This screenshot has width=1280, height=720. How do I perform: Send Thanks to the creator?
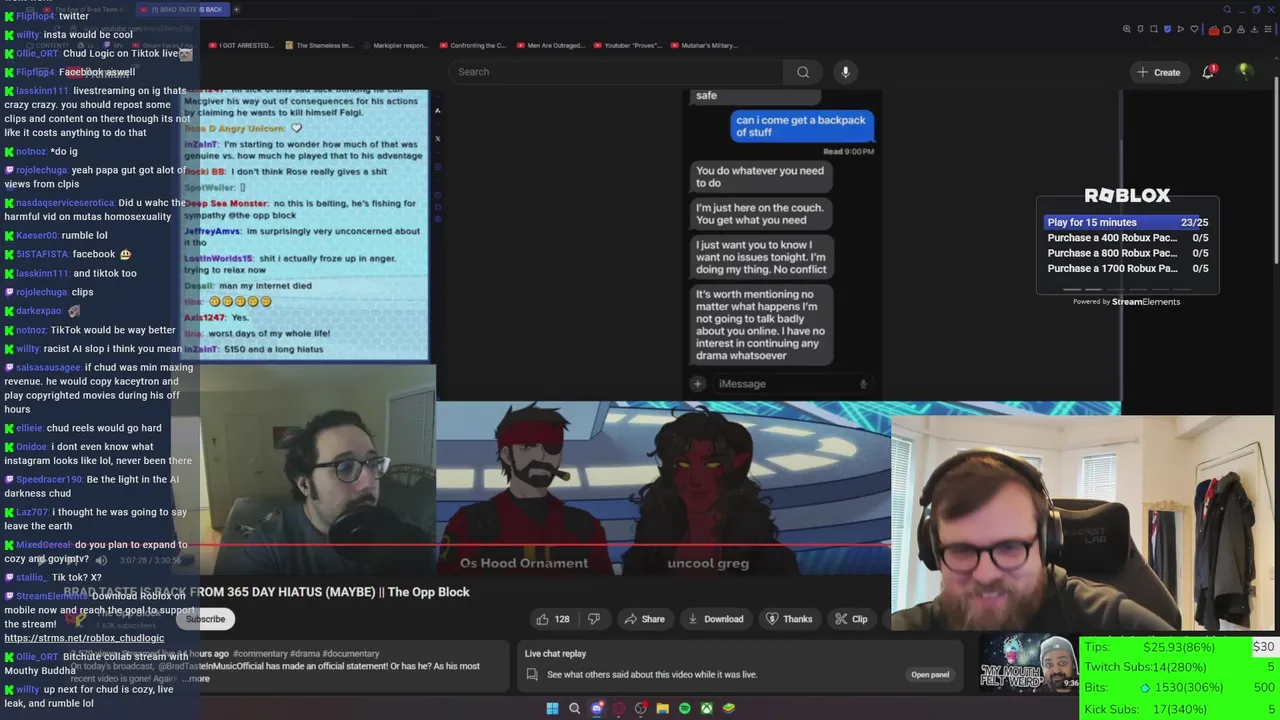click(789, 619)
